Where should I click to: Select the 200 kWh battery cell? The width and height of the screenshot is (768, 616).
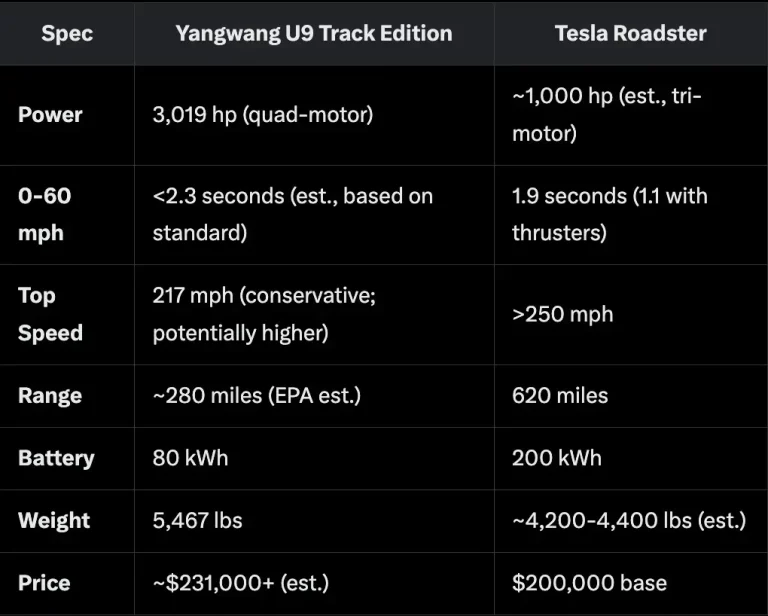pyautogui.click(x=557, y=458)
